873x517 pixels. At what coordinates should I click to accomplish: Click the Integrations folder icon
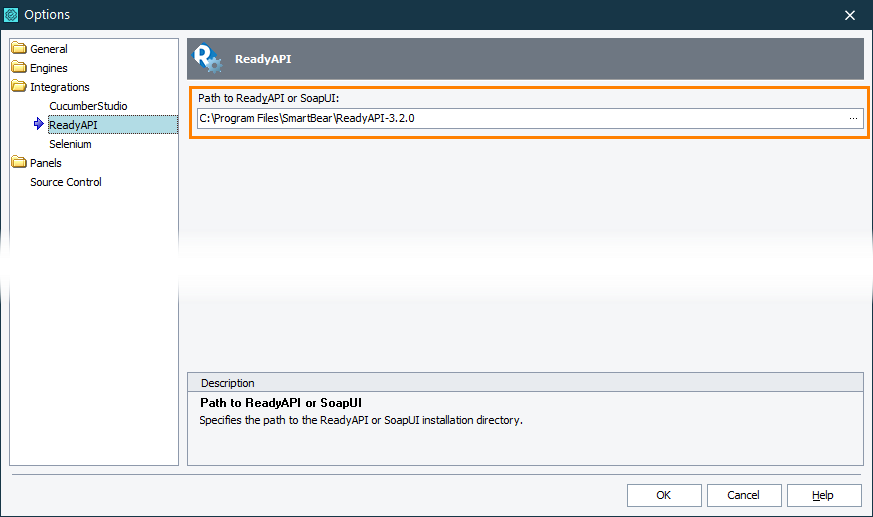(x=19, y=87)
